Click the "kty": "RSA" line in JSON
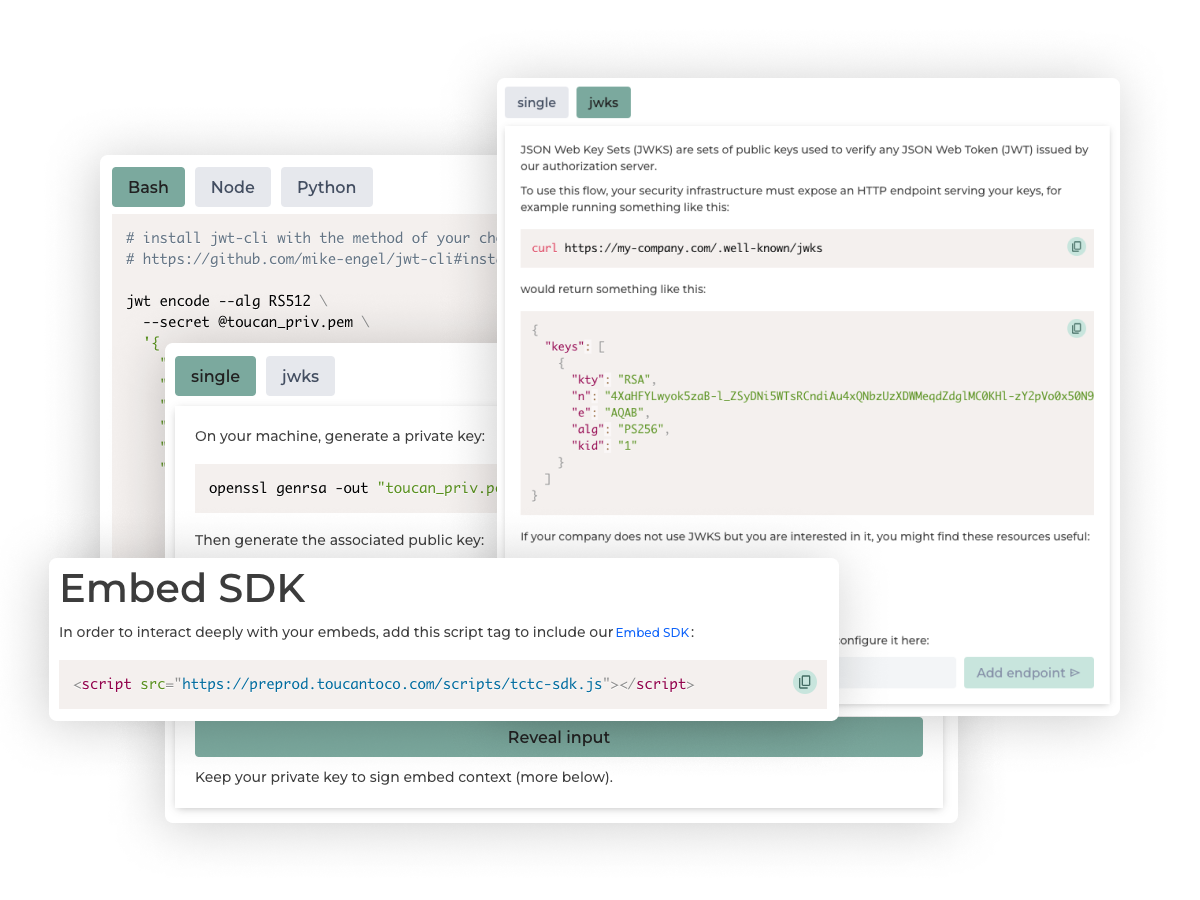This screenshot has width=1200, height=900. pos(612,380)
